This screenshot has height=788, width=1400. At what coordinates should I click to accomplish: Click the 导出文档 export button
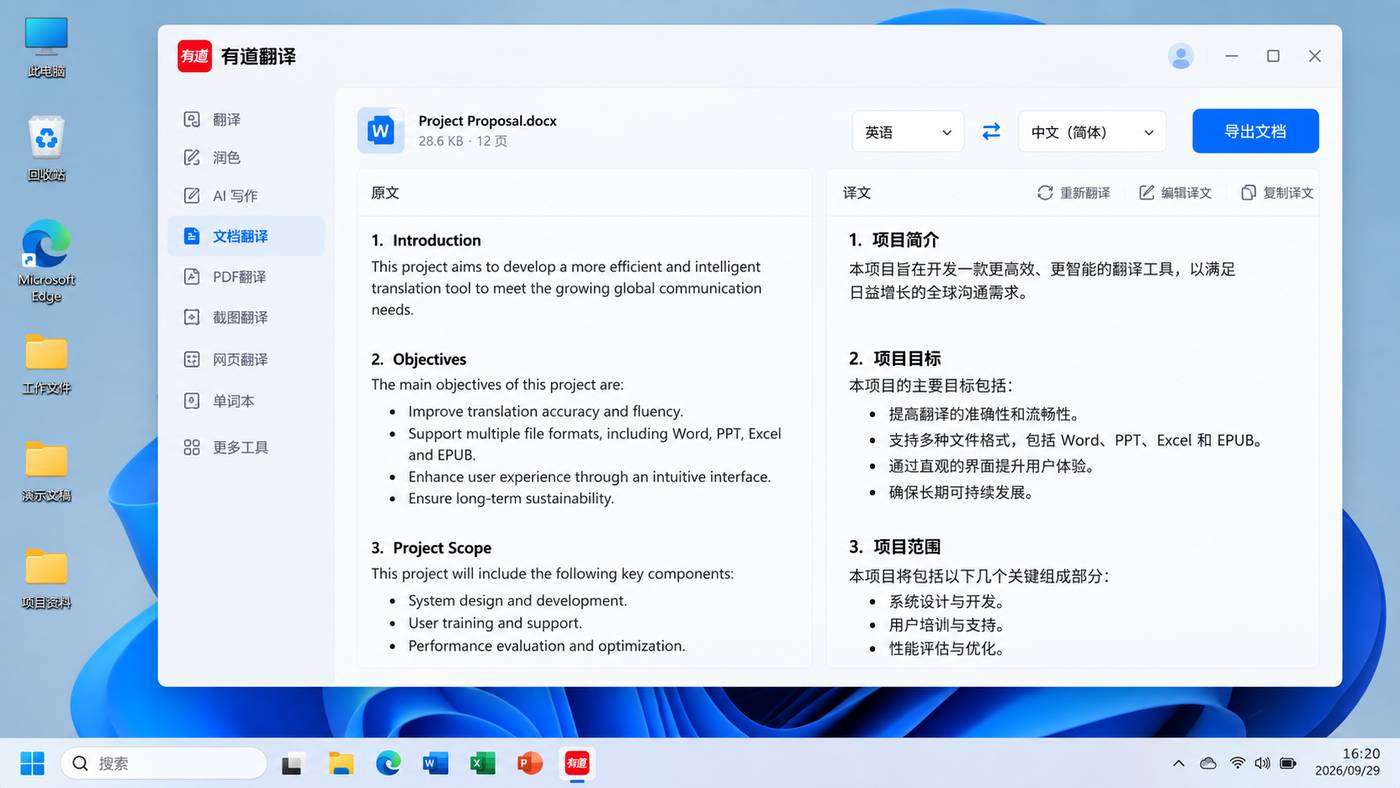click(1255, 131)
